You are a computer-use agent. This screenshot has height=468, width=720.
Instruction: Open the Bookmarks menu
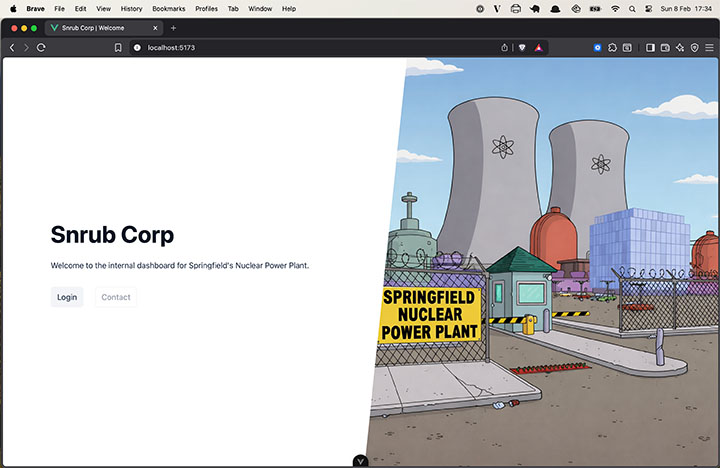coord(168,8)
